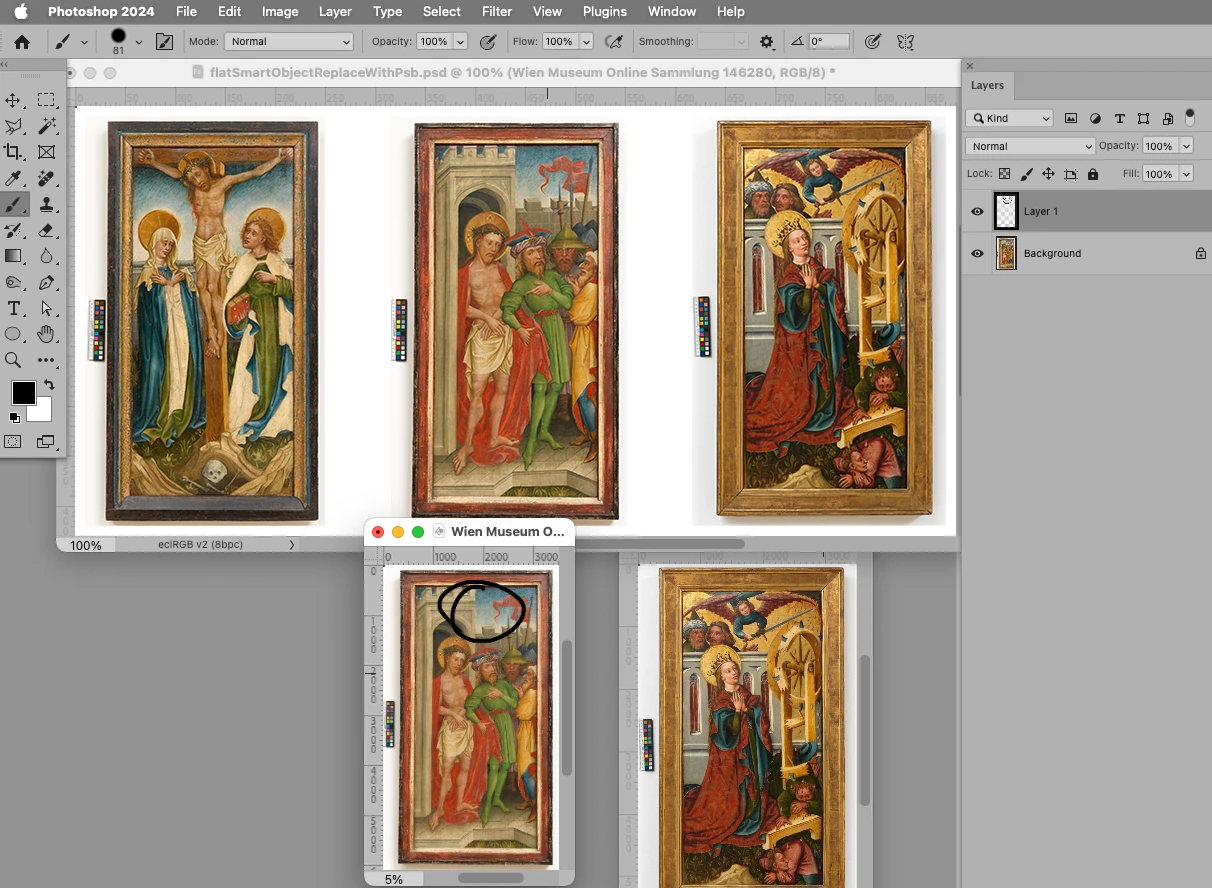Select the Clone Stamp tool

pyautogui.click(x=46, y=204)
